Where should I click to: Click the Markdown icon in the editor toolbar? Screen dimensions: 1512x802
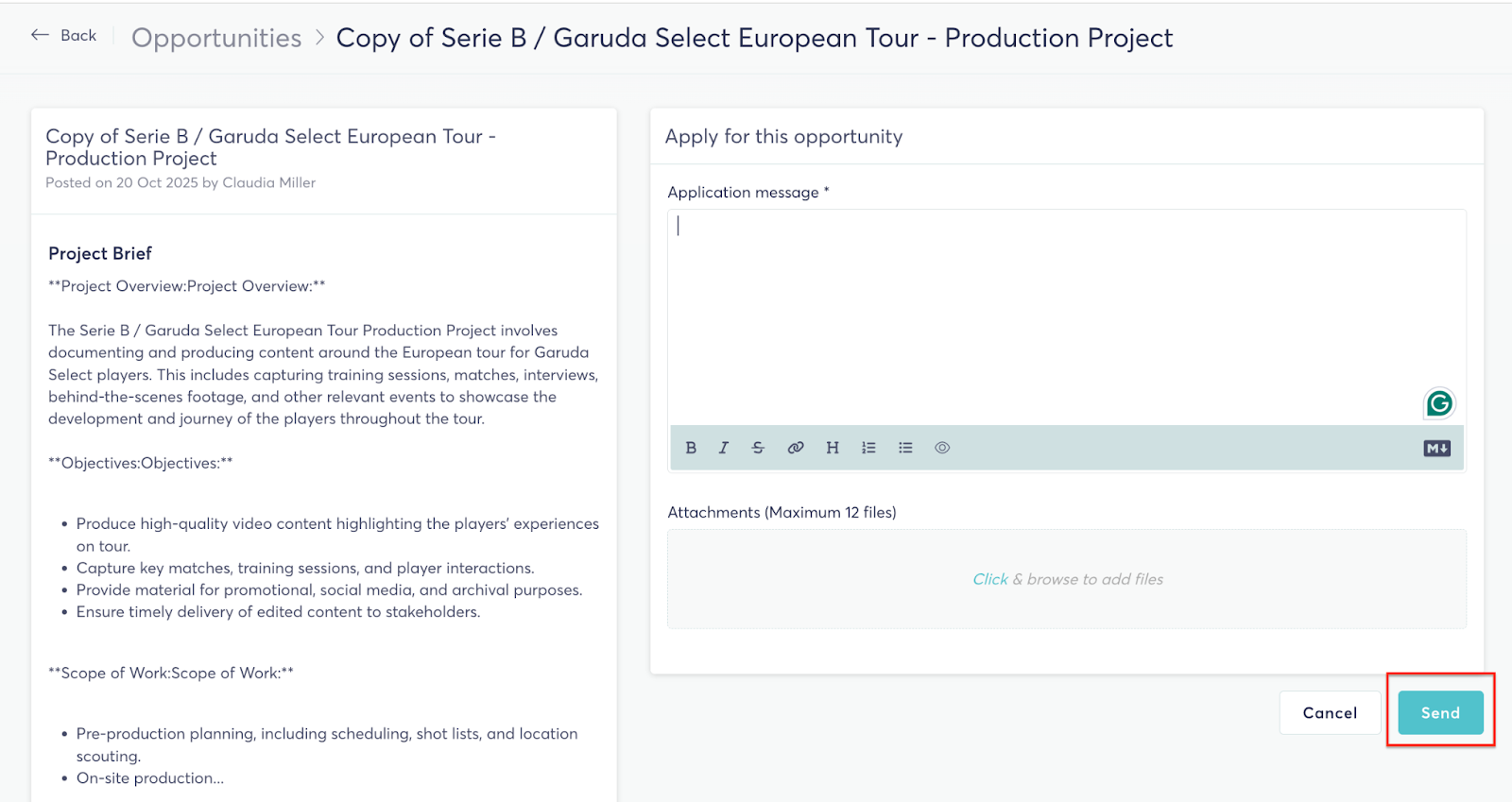point(1436,449)
